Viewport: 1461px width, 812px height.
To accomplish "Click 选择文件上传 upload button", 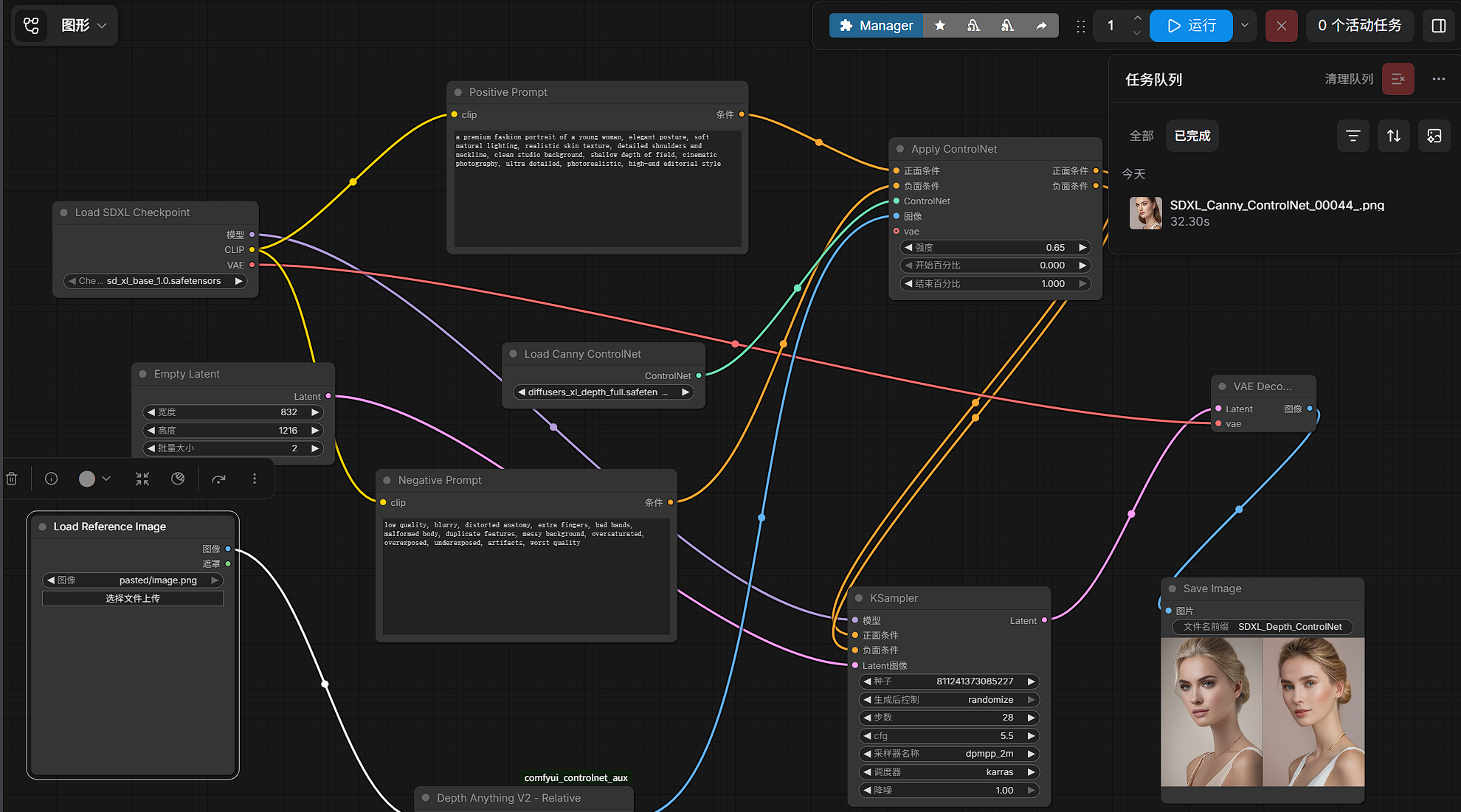I will click(133, 598).
